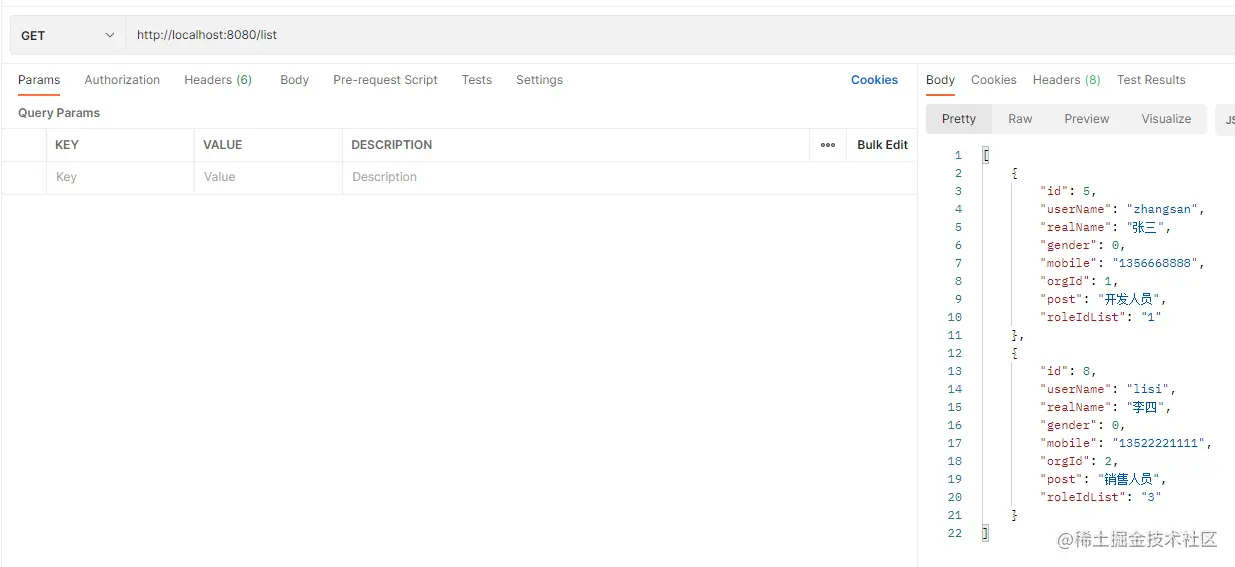Click the mobile value "1356668888"
The height and width of the screenshot is (567, 1235).
point(1154,263)
